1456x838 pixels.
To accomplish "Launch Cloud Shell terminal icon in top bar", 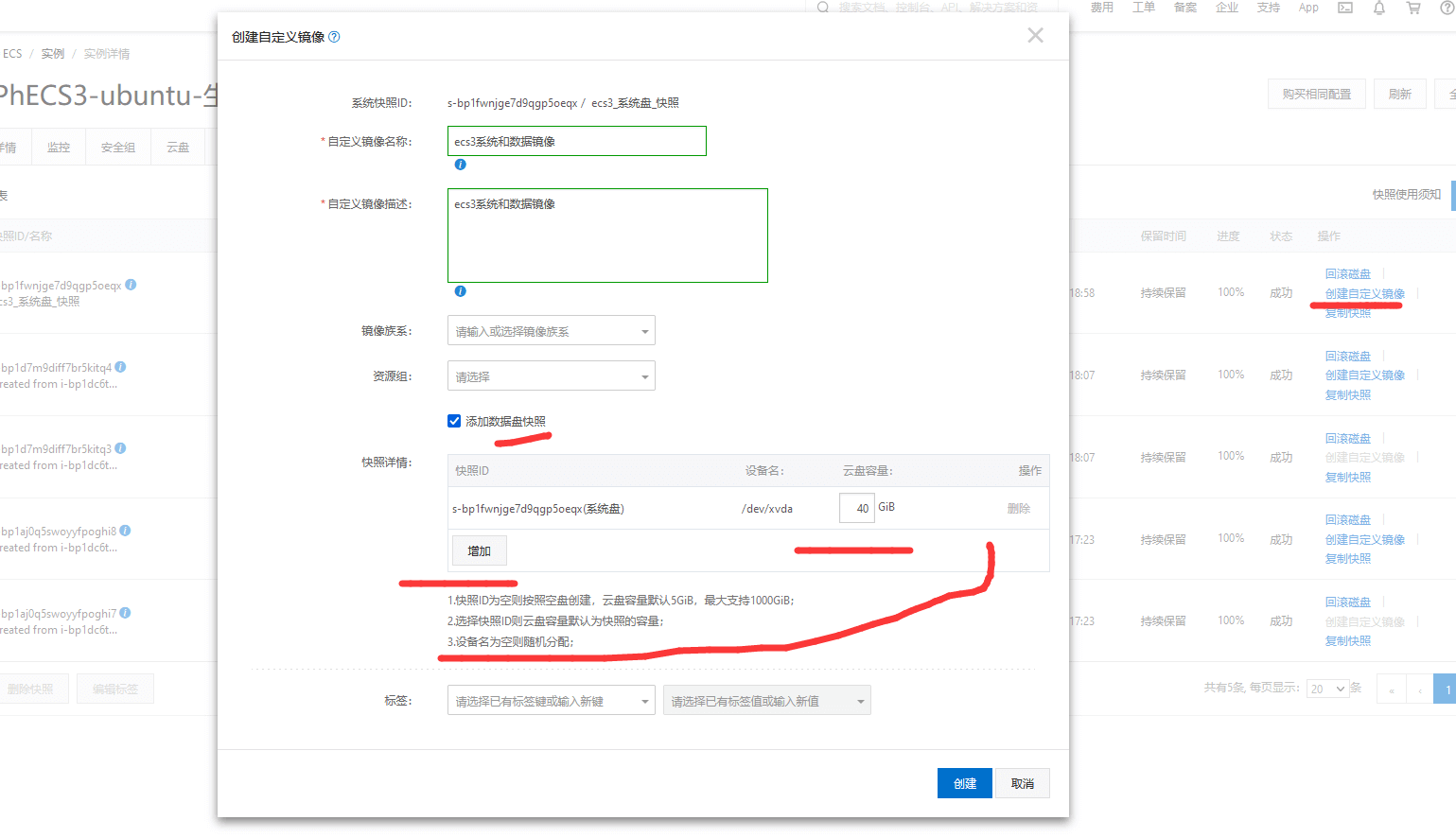I will tap(1344, 9).
